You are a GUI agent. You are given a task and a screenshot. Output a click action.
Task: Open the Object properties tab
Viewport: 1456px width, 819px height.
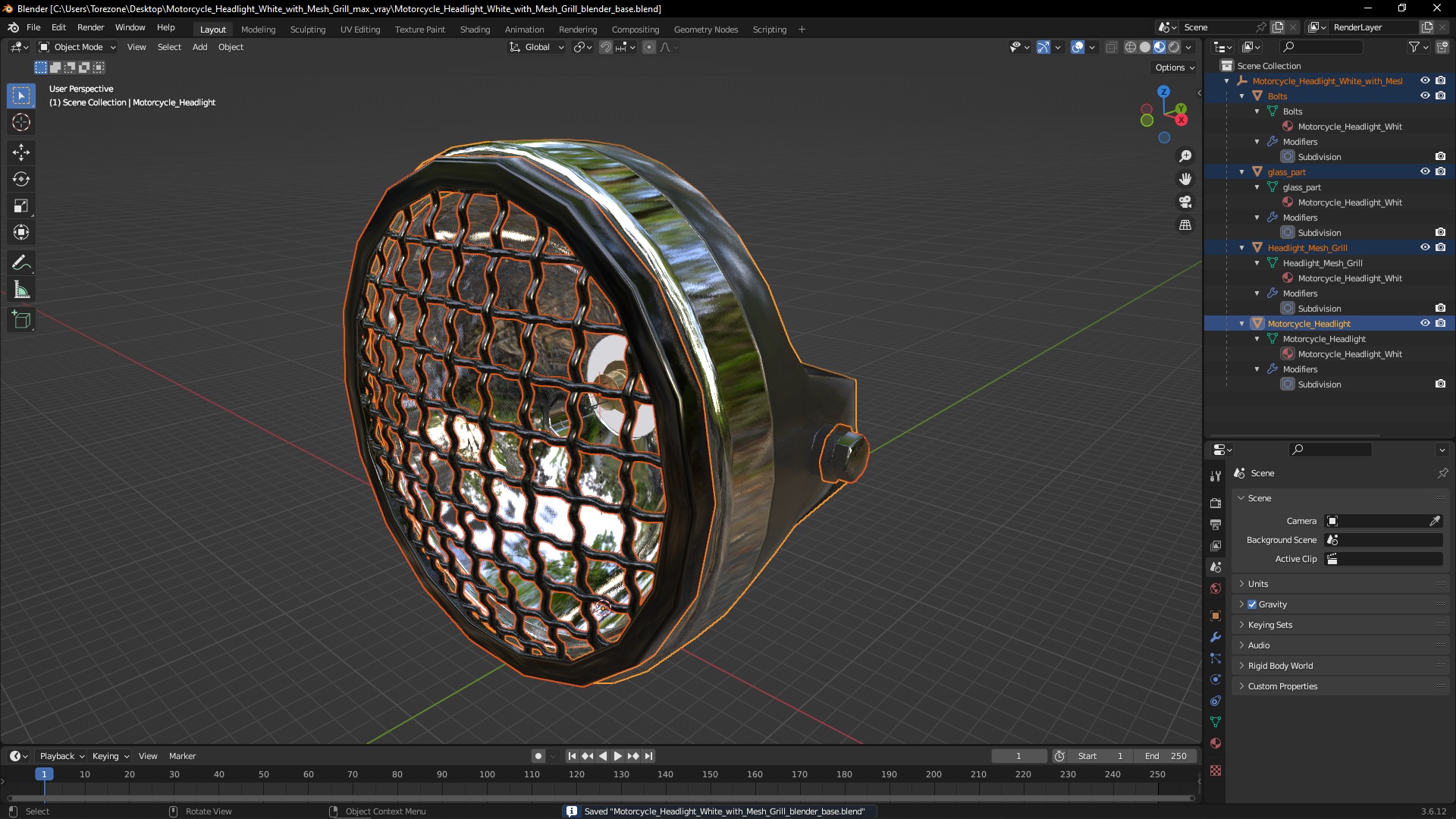coord(1216,616)
